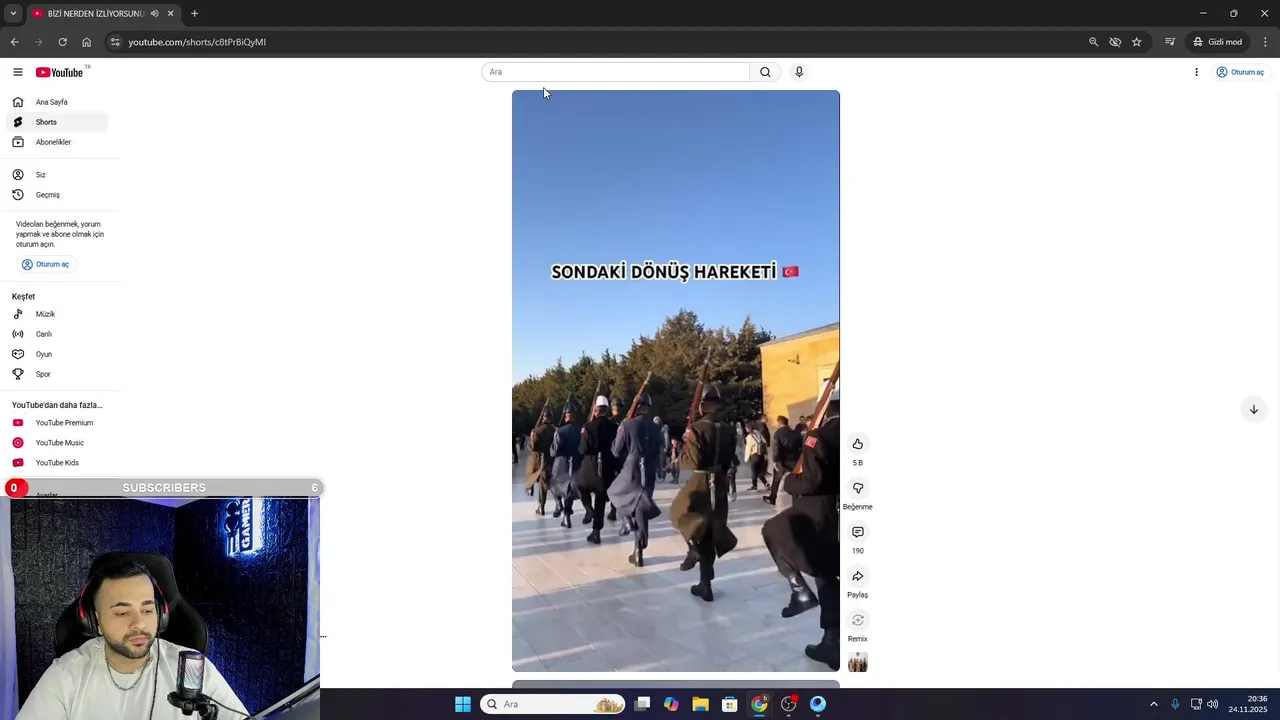
Task: Click the Remix icon
Action: (858, 620)
